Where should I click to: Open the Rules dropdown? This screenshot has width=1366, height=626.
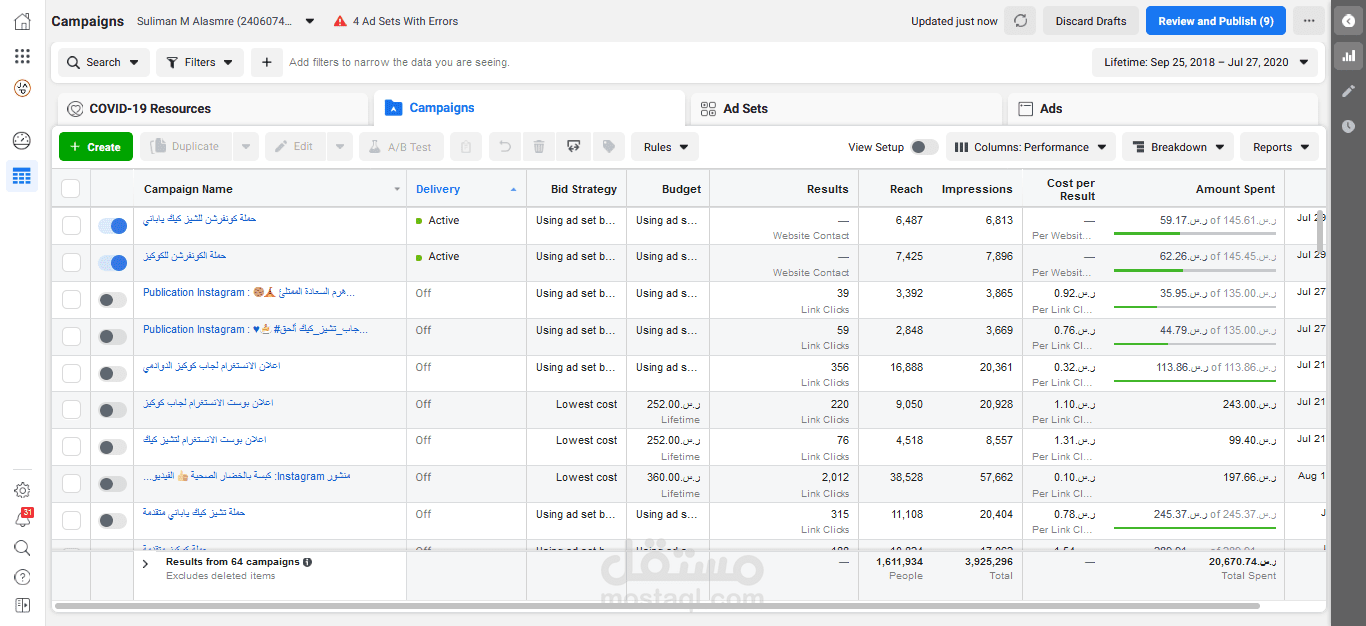point(665,147)
